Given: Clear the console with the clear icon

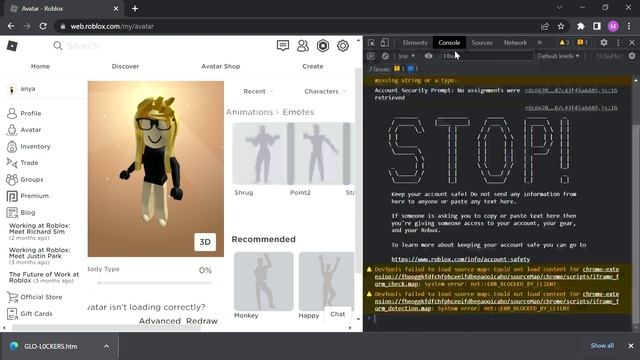Looking at the screenshot, I should (385, 56).
